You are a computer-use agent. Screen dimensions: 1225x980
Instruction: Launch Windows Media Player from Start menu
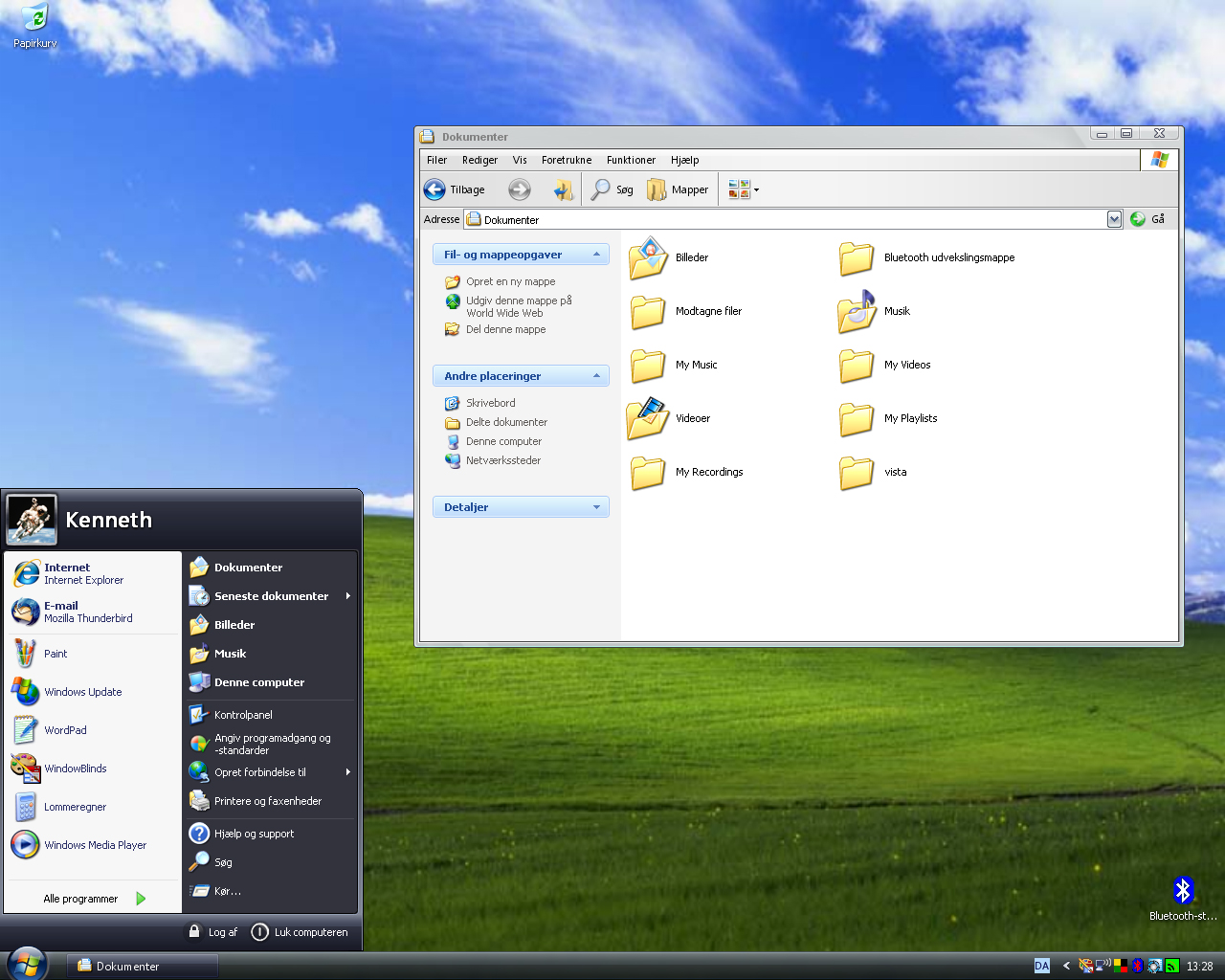95,845
